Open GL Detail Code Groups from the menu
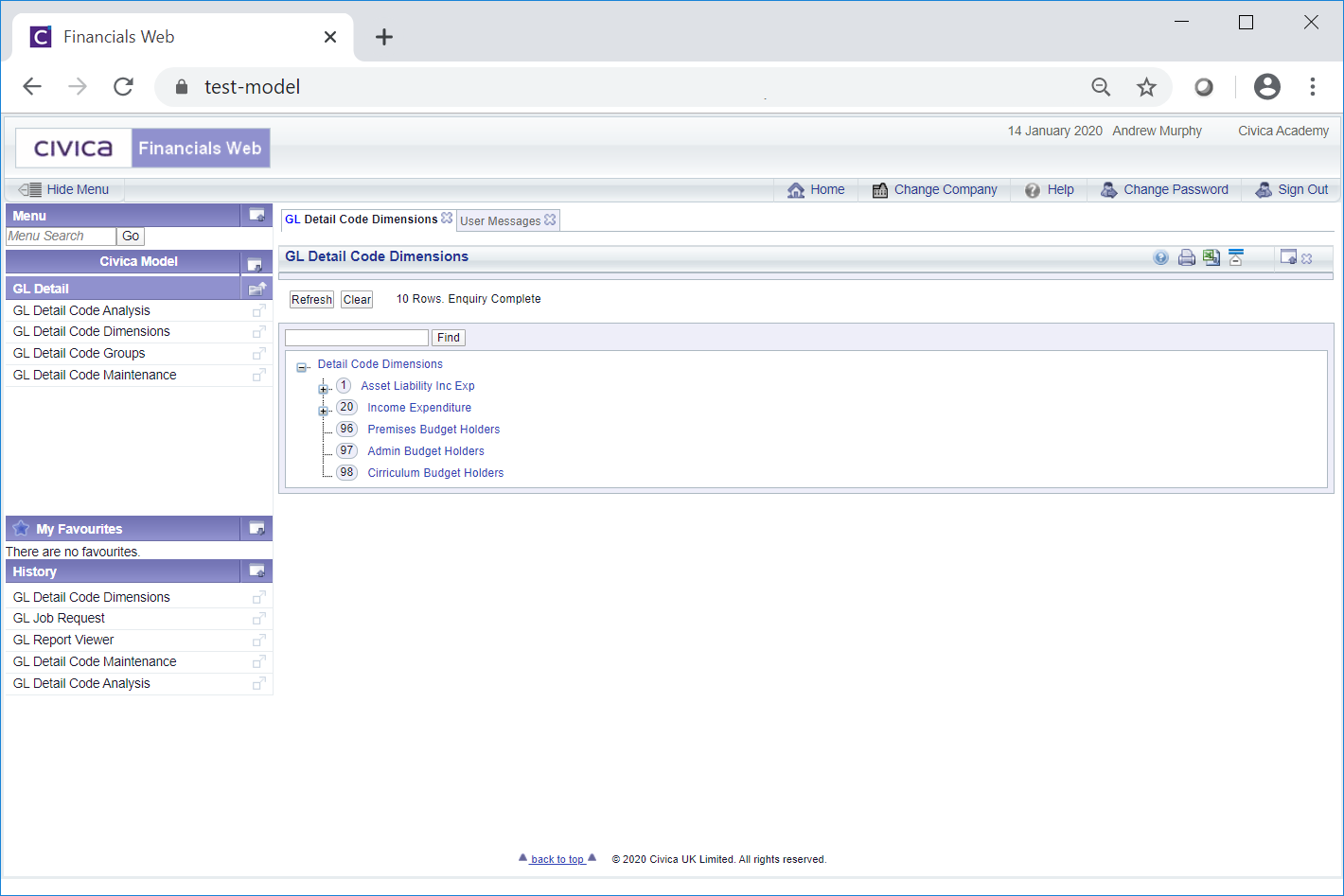This screenshot has height=896, width=1344. [79, 353]
